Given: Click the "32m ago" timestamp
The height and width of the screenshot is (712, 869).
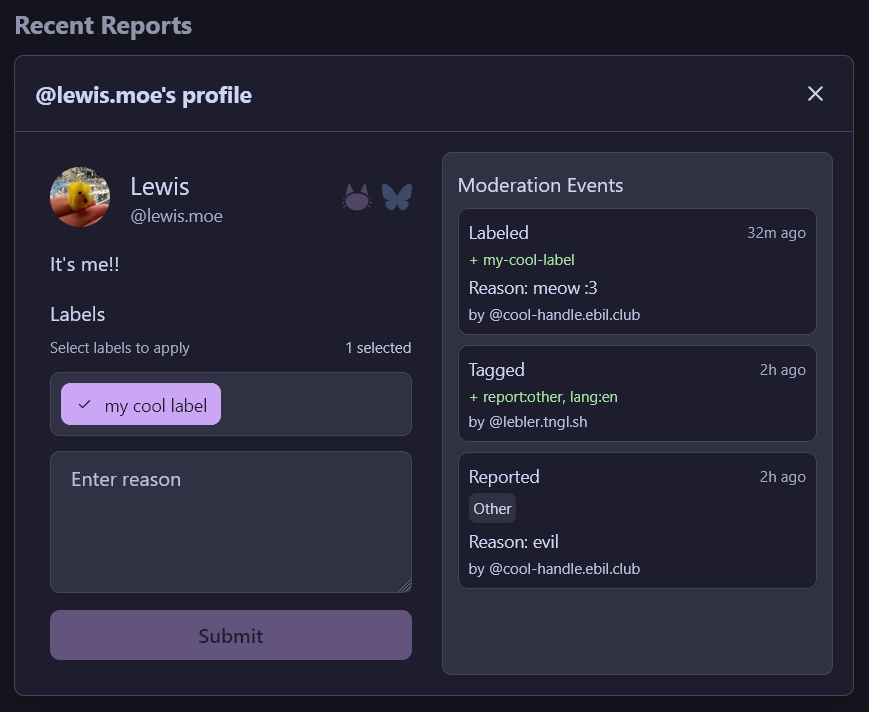Looking at the screenshot, I should [x=776, y=233].
